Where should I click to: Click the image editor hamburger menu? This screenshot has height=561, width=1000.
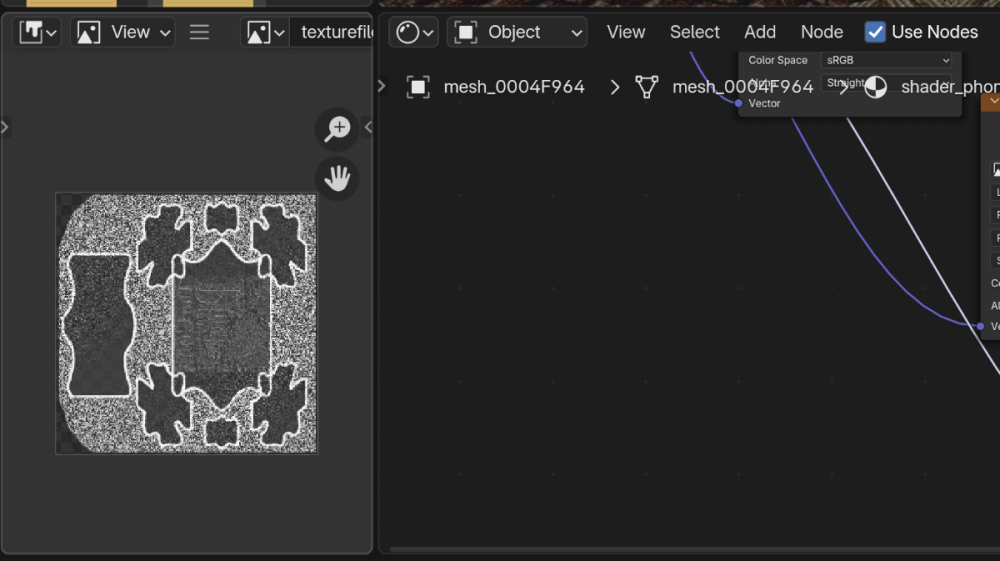click(199, 32)
